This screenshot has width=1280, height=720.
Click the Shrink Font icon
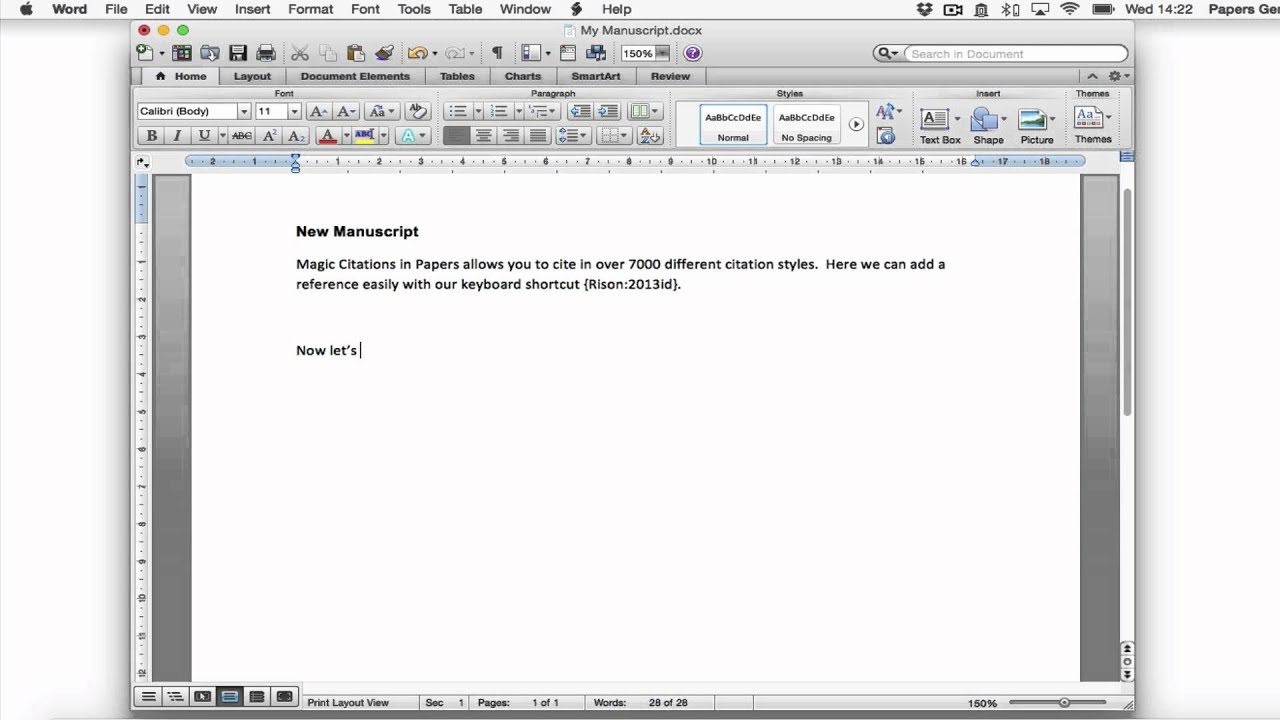coord(346,111)
